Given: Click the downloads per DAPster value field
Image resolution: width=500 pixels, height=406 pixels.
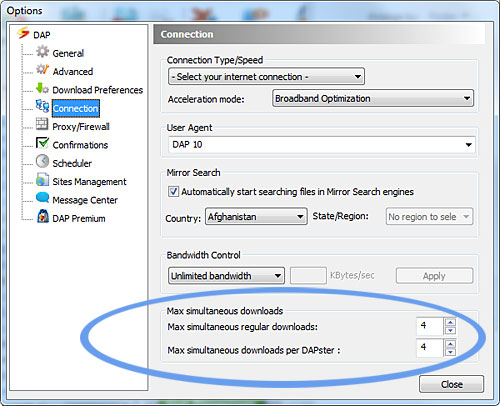Looking at the screenshot, I should tap(430, 348).
